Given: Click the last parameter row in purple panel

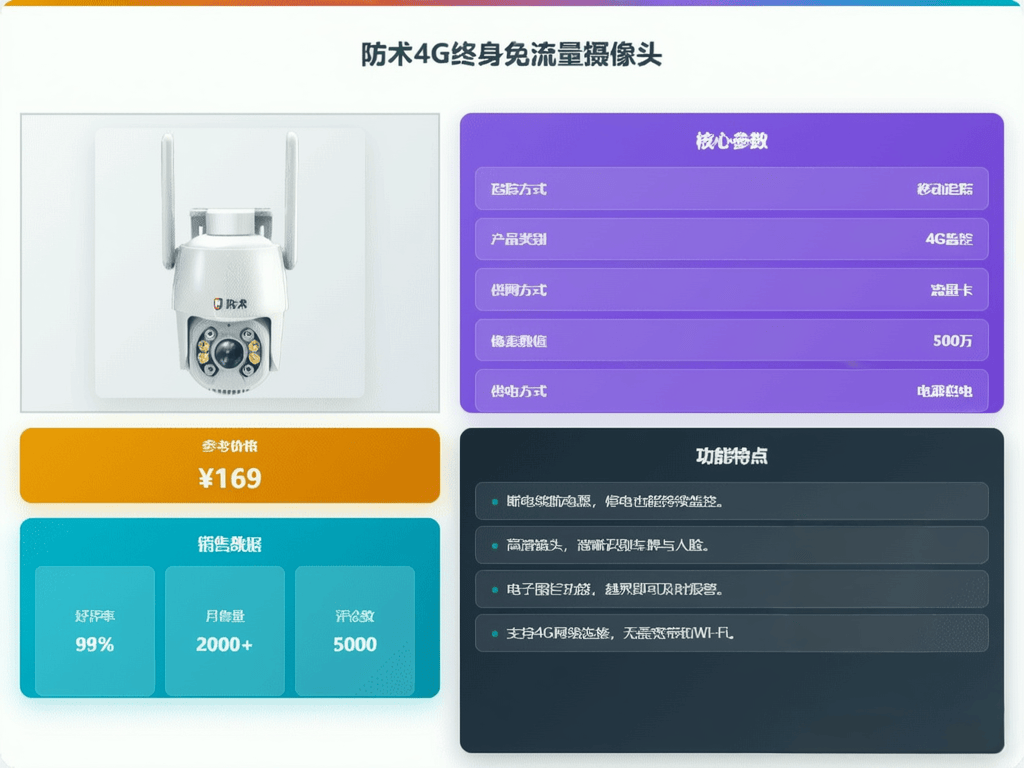Looking at the screenshot, I should click(x=731, y=391).
